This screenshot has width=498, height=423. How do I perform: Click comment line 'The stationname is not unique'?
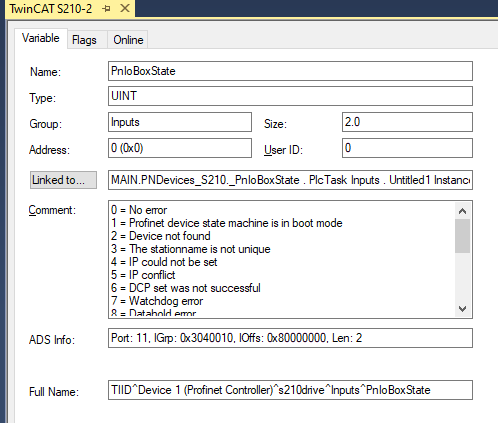(x=191, y=249)
